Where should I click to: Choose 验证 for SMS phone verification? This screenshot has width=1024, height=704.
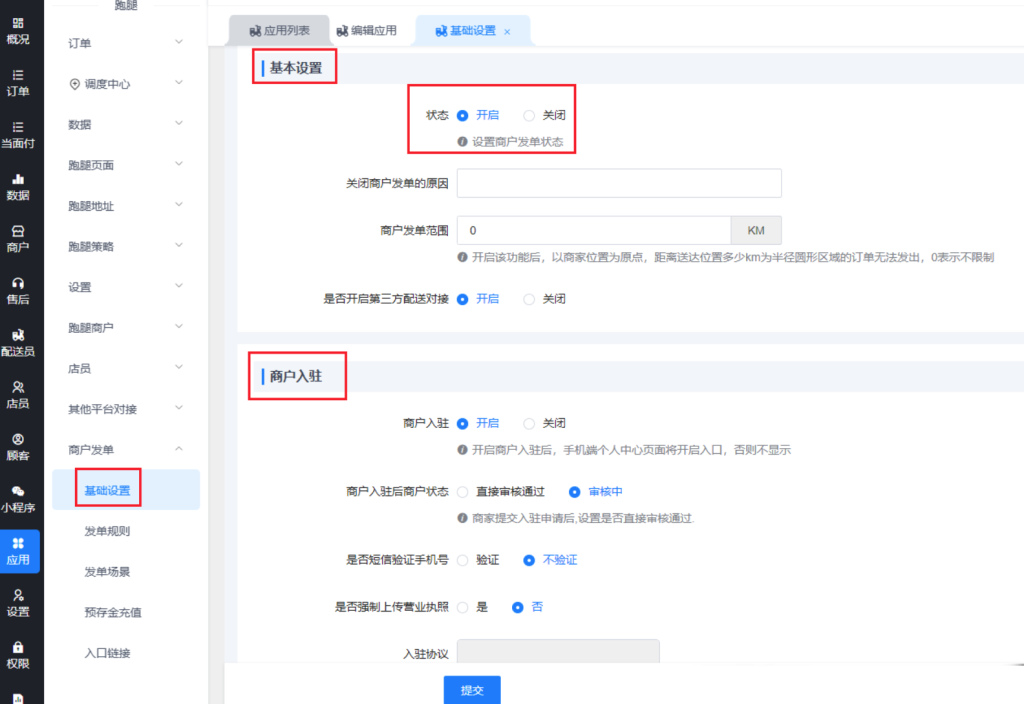[x=463, y=560]
